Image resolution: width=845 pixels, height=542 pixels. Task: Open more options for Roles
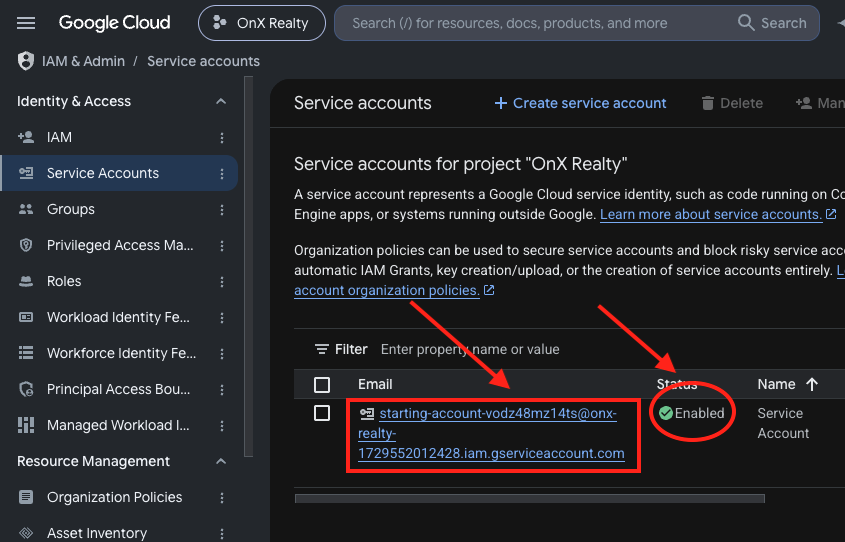pos(222,282)
